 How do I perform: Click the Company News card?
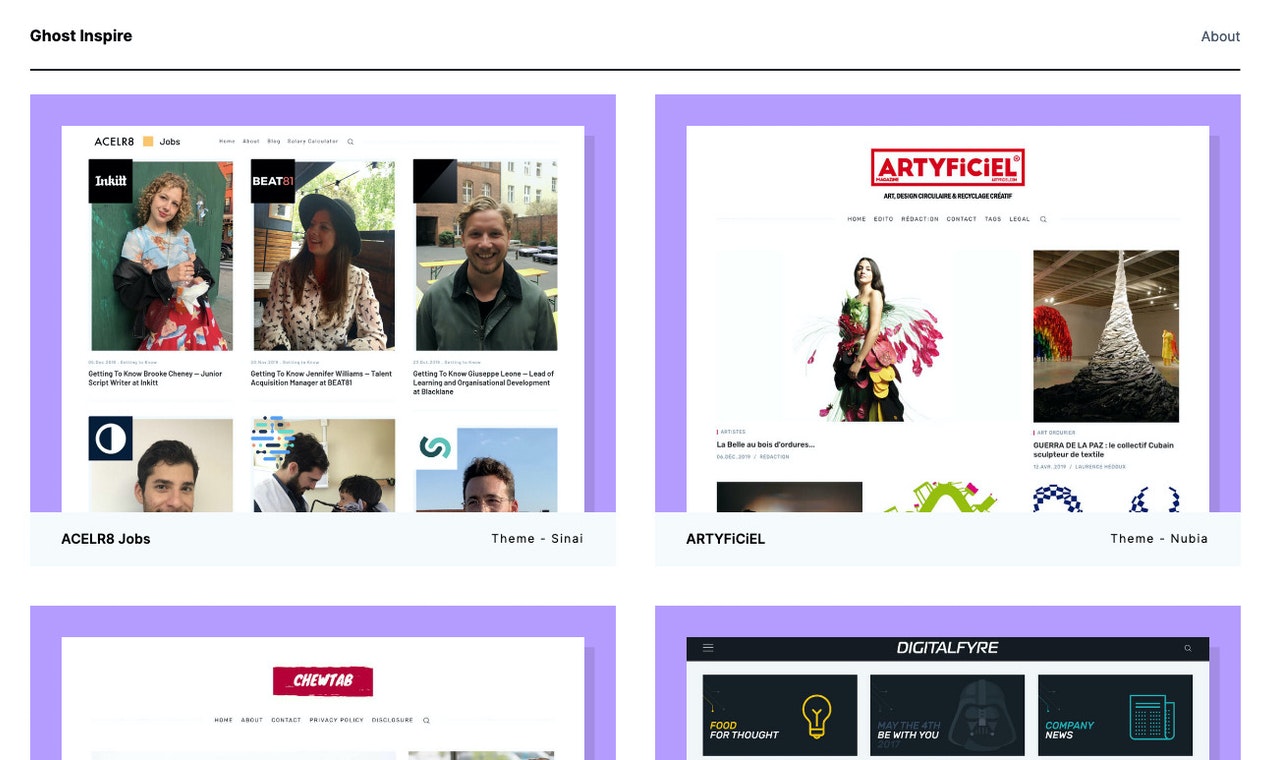(1115, 715)
